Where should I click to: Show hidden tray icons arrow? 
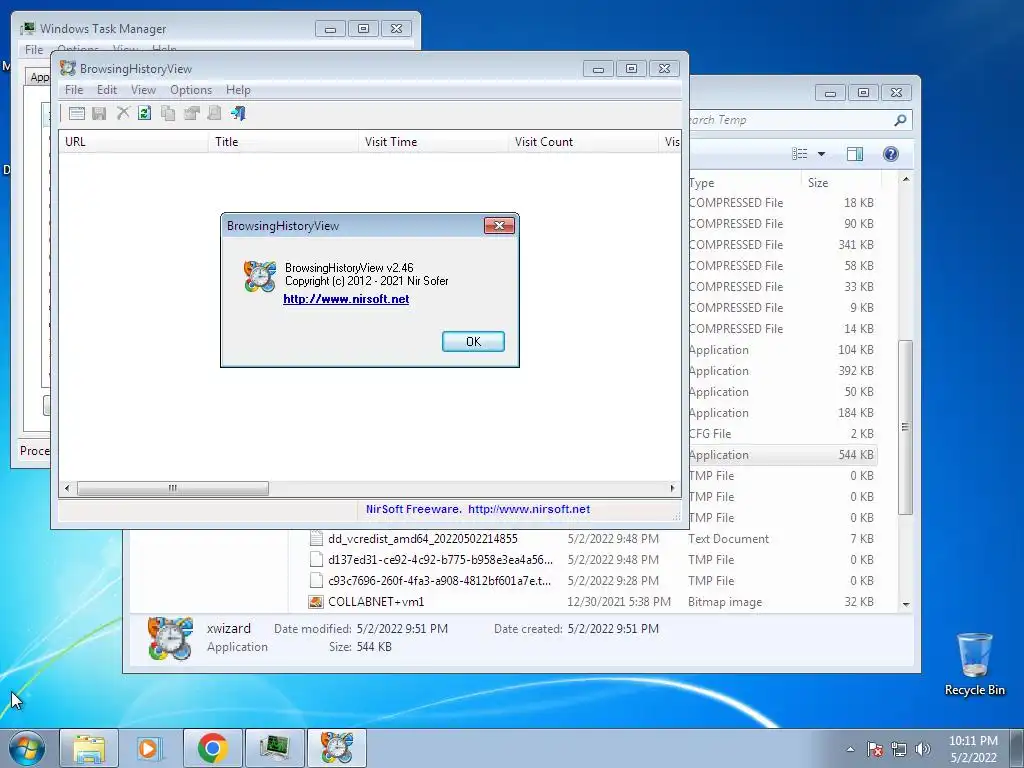(850, 749)
